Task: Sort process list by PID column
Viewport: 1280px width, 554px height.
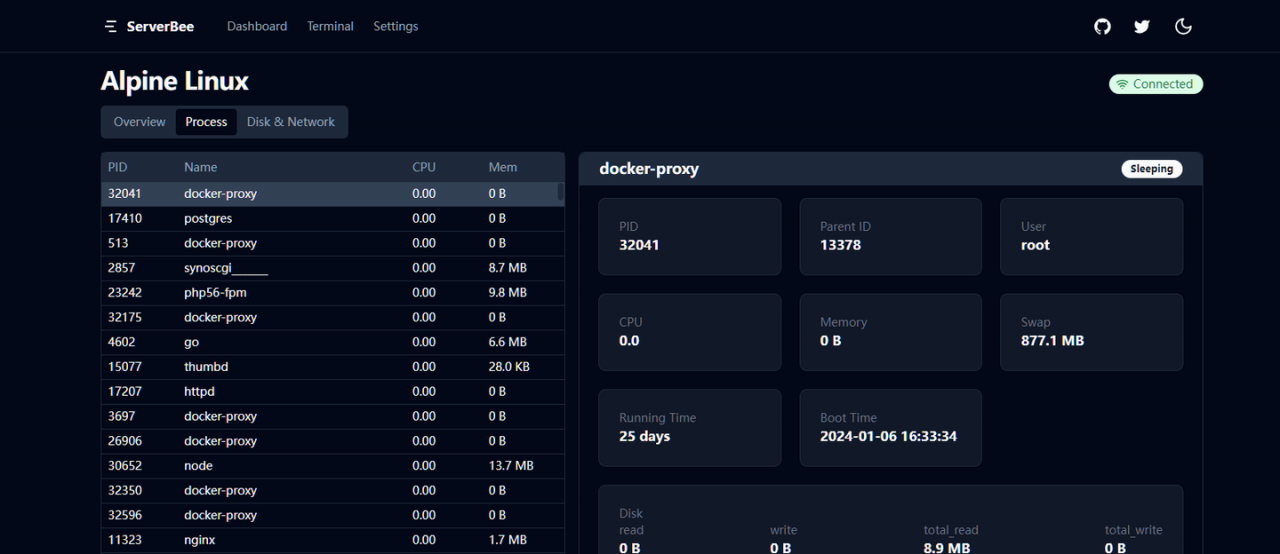Action: coord(118,167)
